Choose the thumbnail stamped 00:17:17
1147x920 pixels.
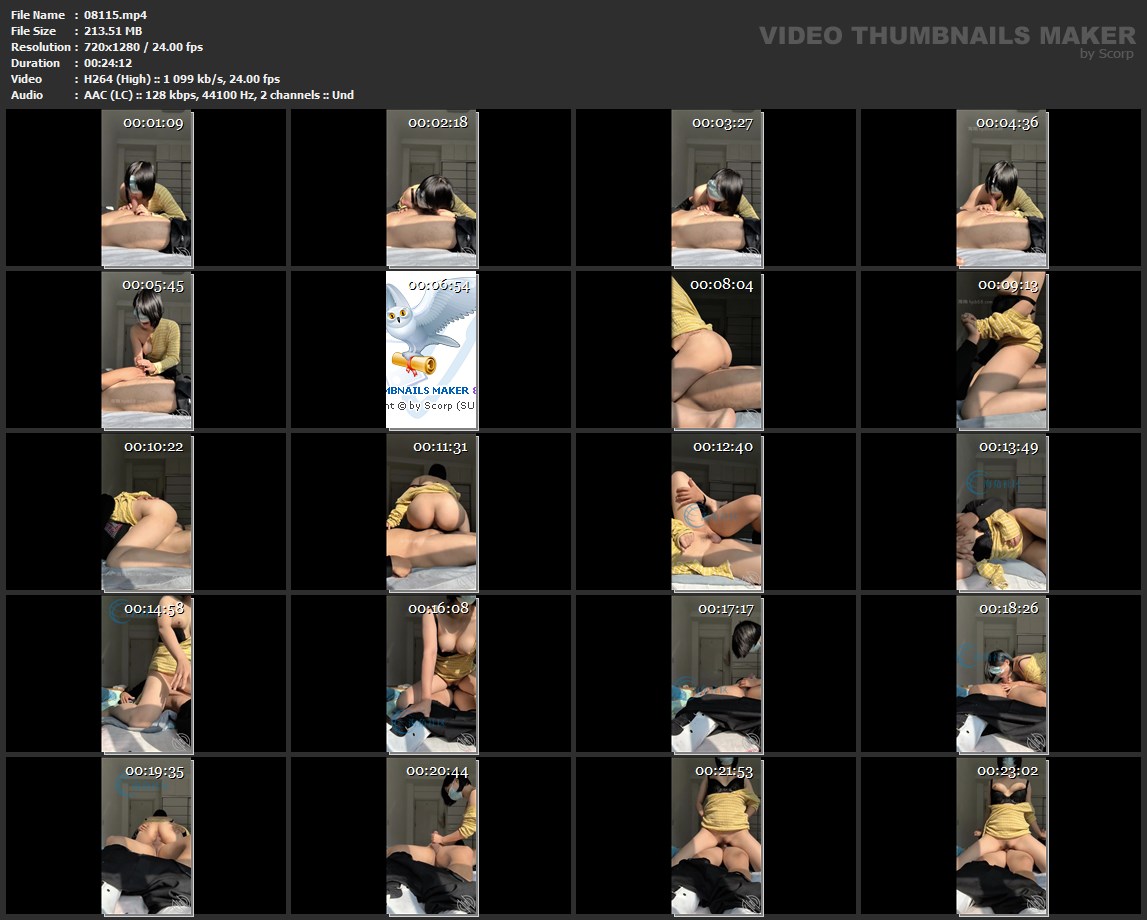point(716,674)
